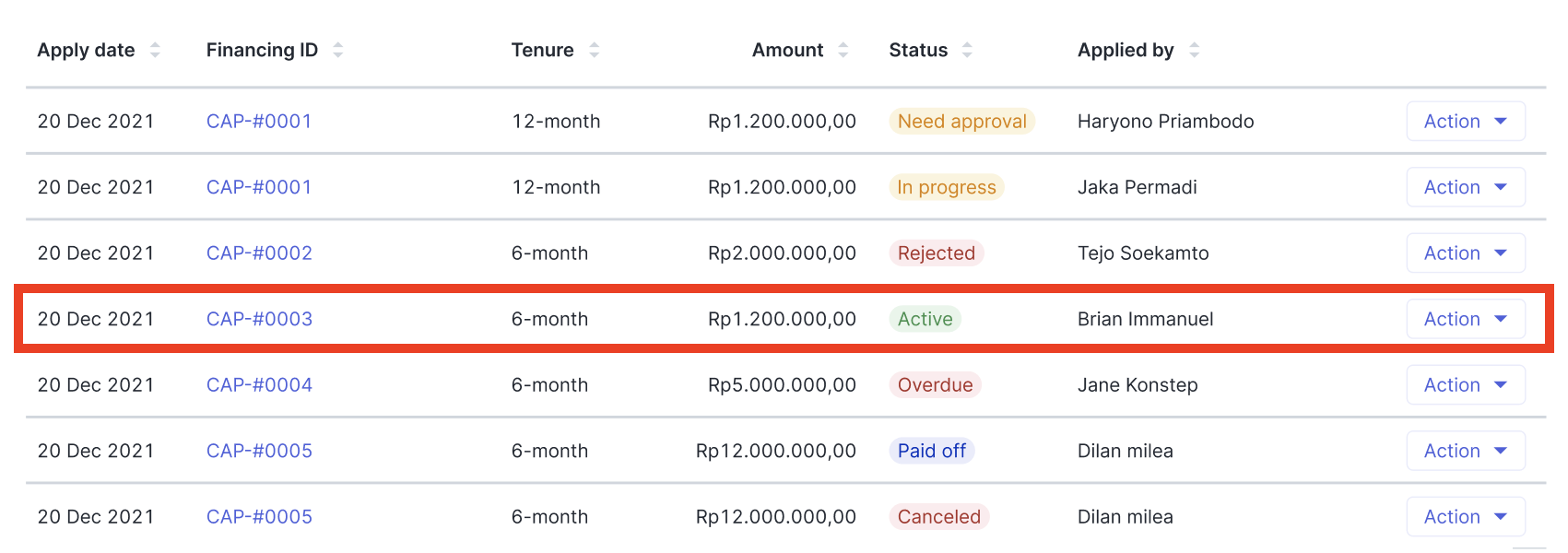Sort by Applied by column icon
This screenshot has width=1568, height=553.
click(x=1195, y=50)
